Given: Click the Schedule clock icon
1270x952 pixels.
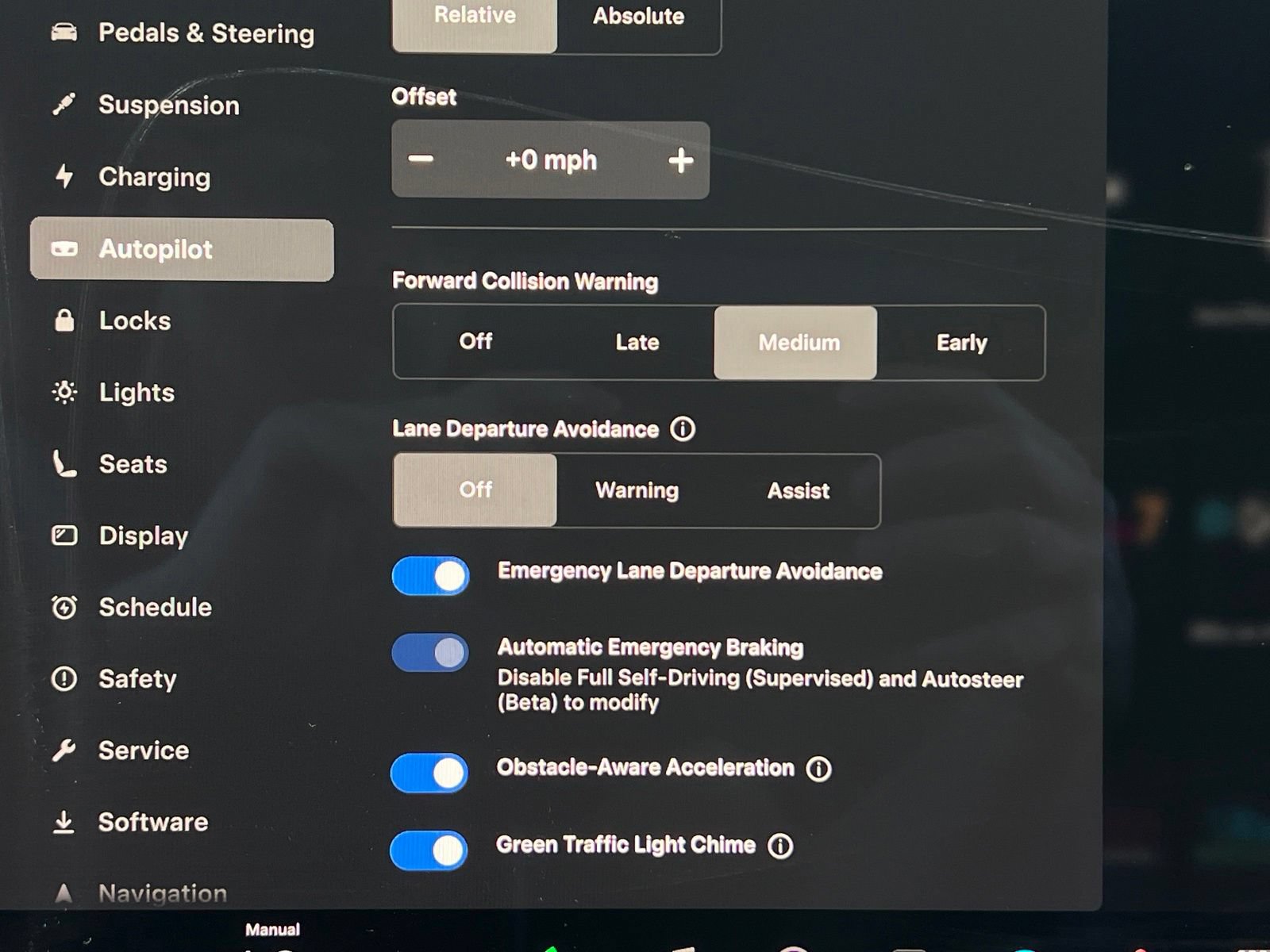Looking at the screenshot, I should point(64,607).
